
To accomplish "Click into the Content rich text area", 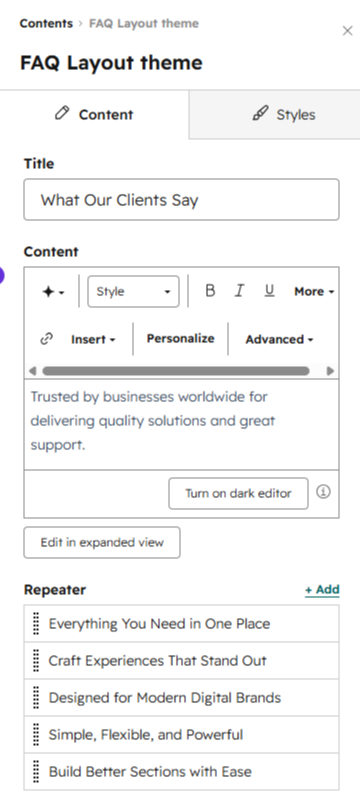I will (x=182, y=424).
